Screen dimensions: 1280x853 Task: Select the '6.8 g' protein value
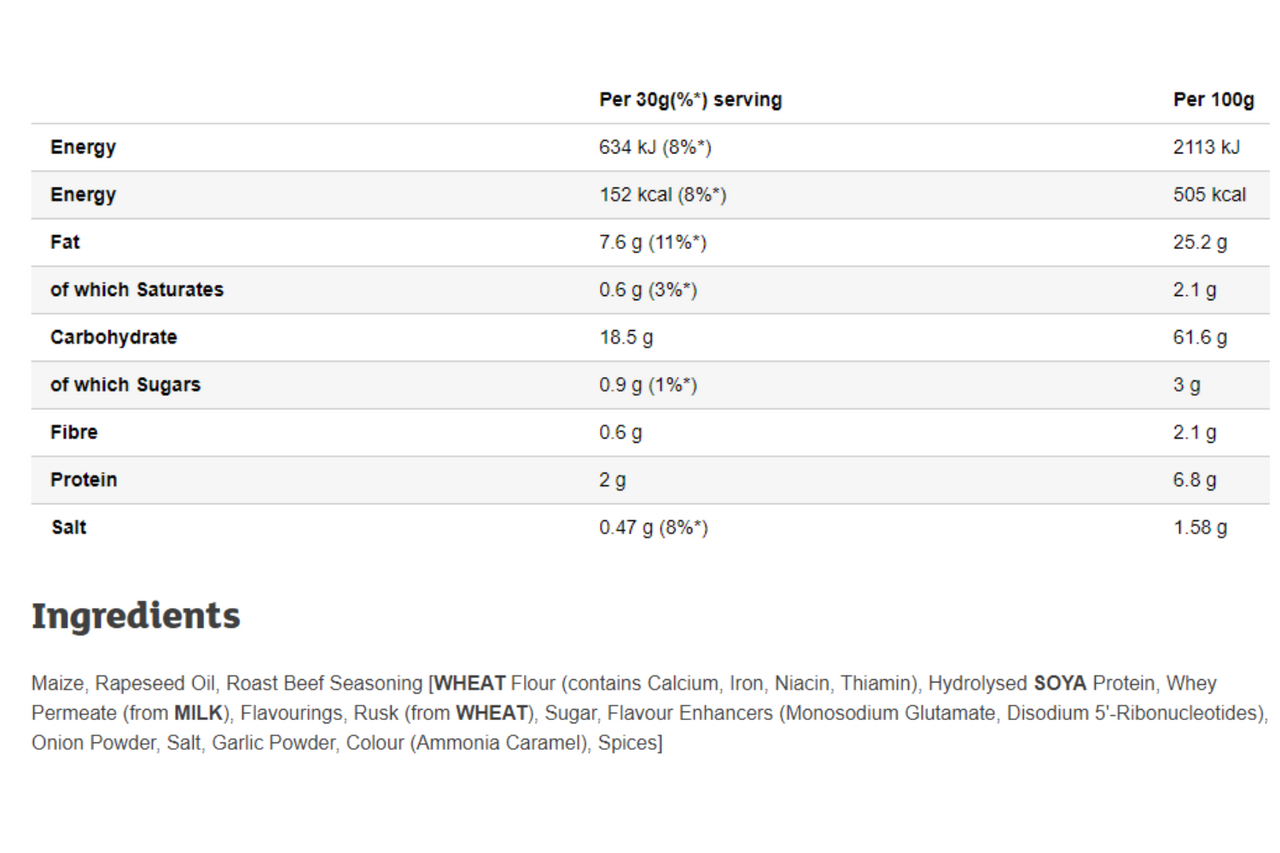1195,480
